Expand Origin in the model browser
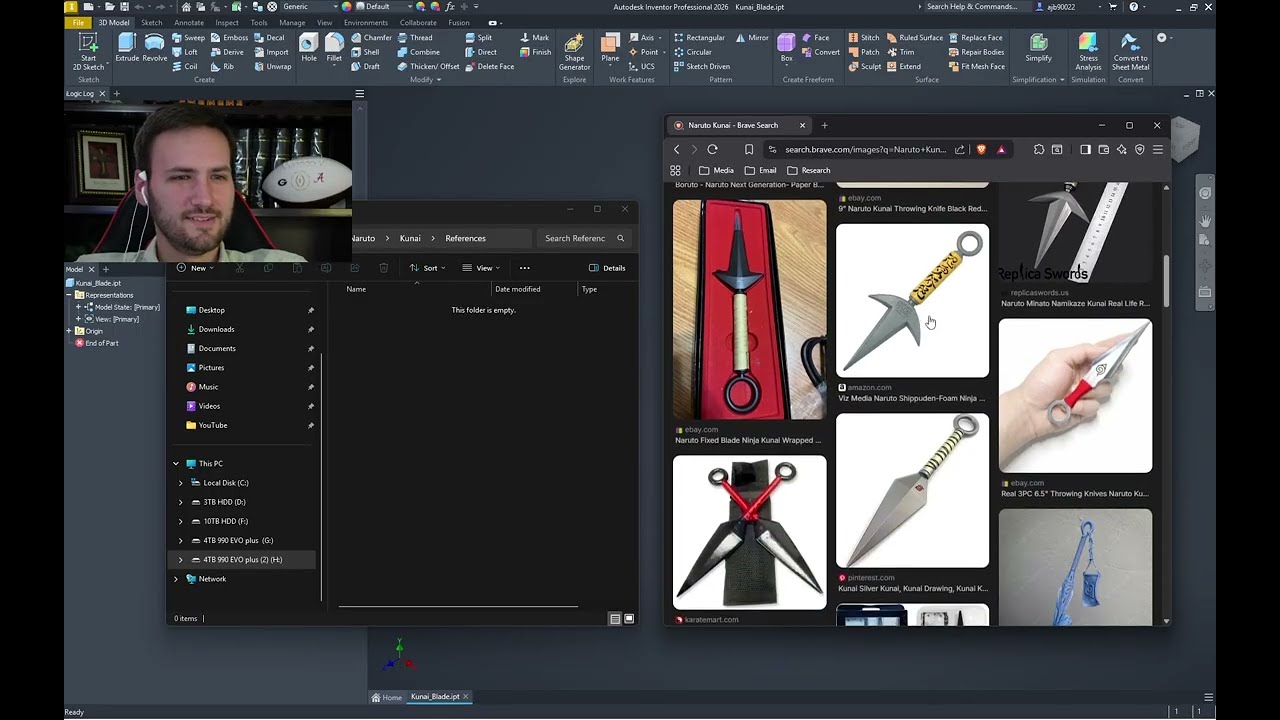This screenshot has width=1280, height=720. [x=69, y=331]
